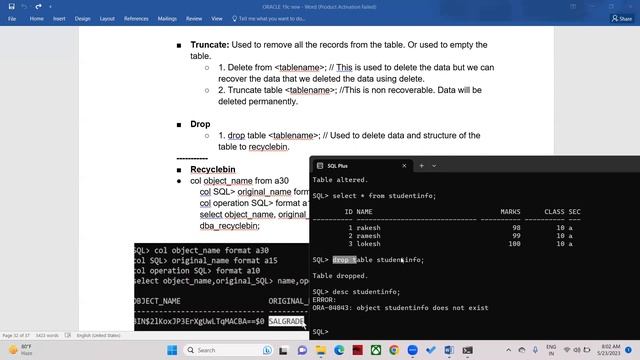Viewport: 640px width, 360px height.
Task: Open the ENG IN language switcher
Action: pyautogui.click(x=551, y=350)
